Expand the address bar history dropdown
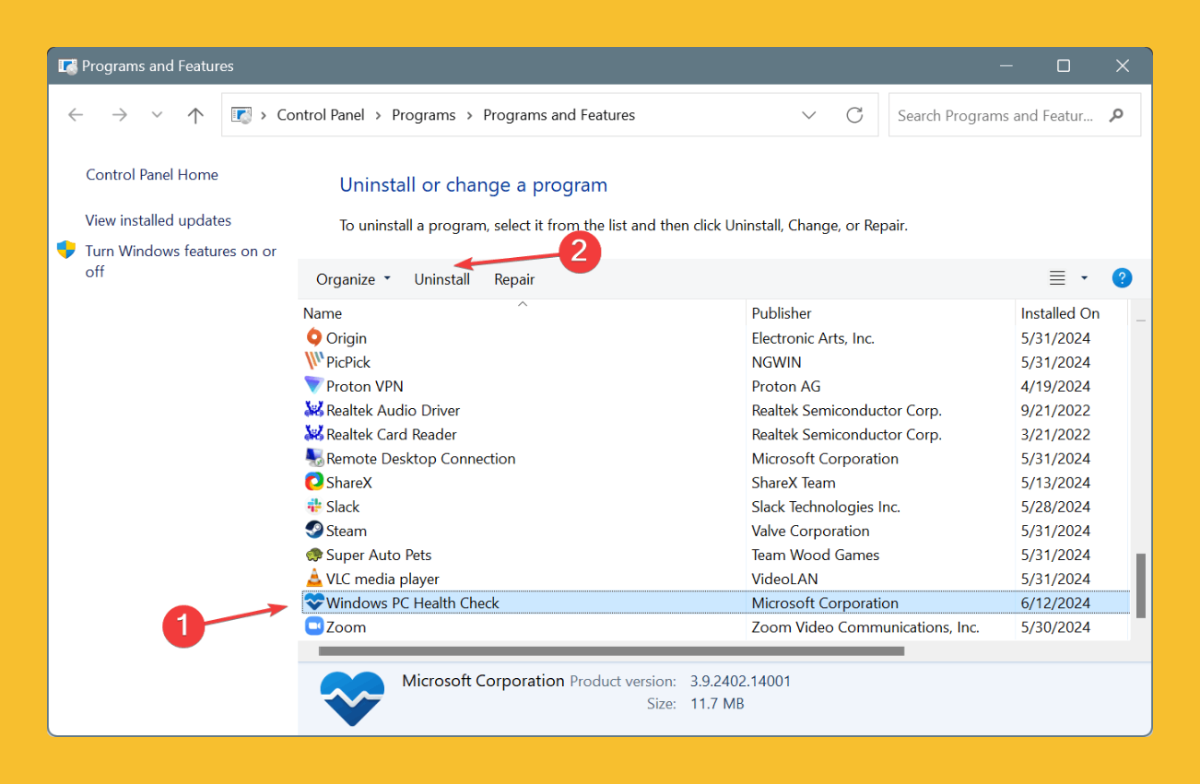Screen dimensions: 1200x784 point(809,115)
